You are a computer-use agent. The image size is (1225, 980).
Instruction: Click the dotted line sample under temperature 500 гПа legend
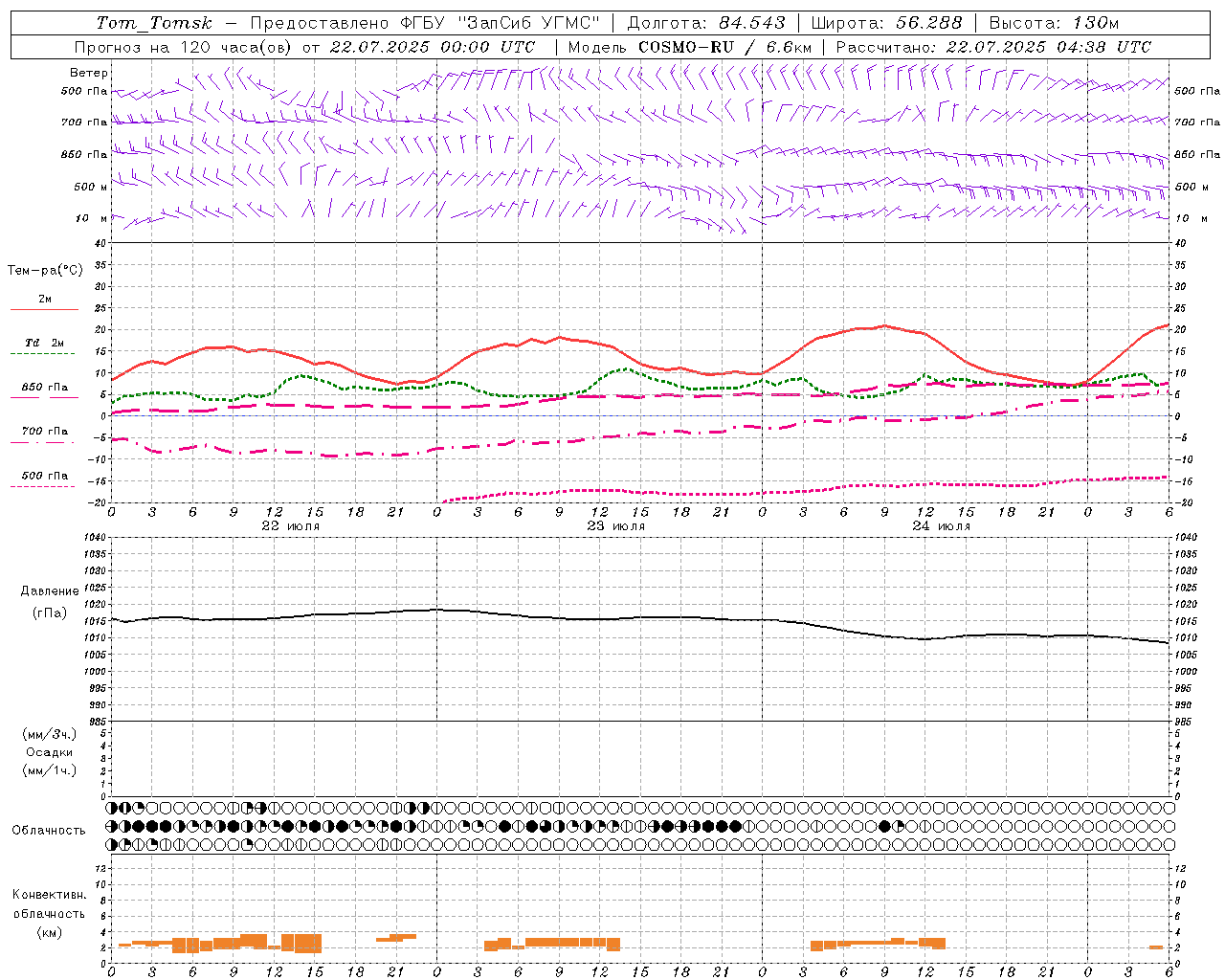pos(43,486)
